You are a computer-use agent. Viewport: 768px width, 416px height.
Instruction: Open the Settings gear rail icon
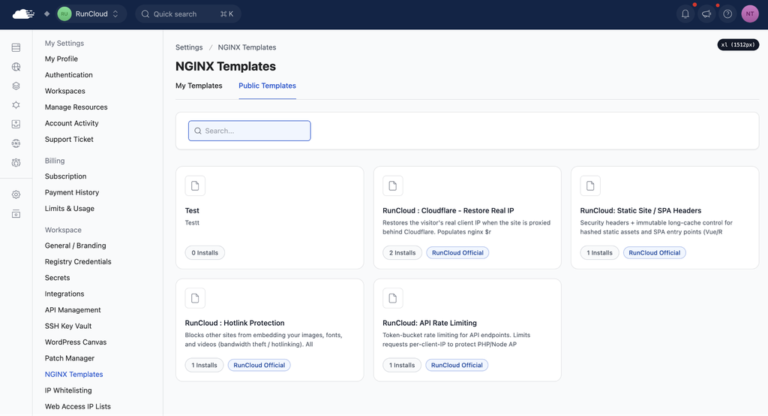pyautogui.click(x=16, y=195)
